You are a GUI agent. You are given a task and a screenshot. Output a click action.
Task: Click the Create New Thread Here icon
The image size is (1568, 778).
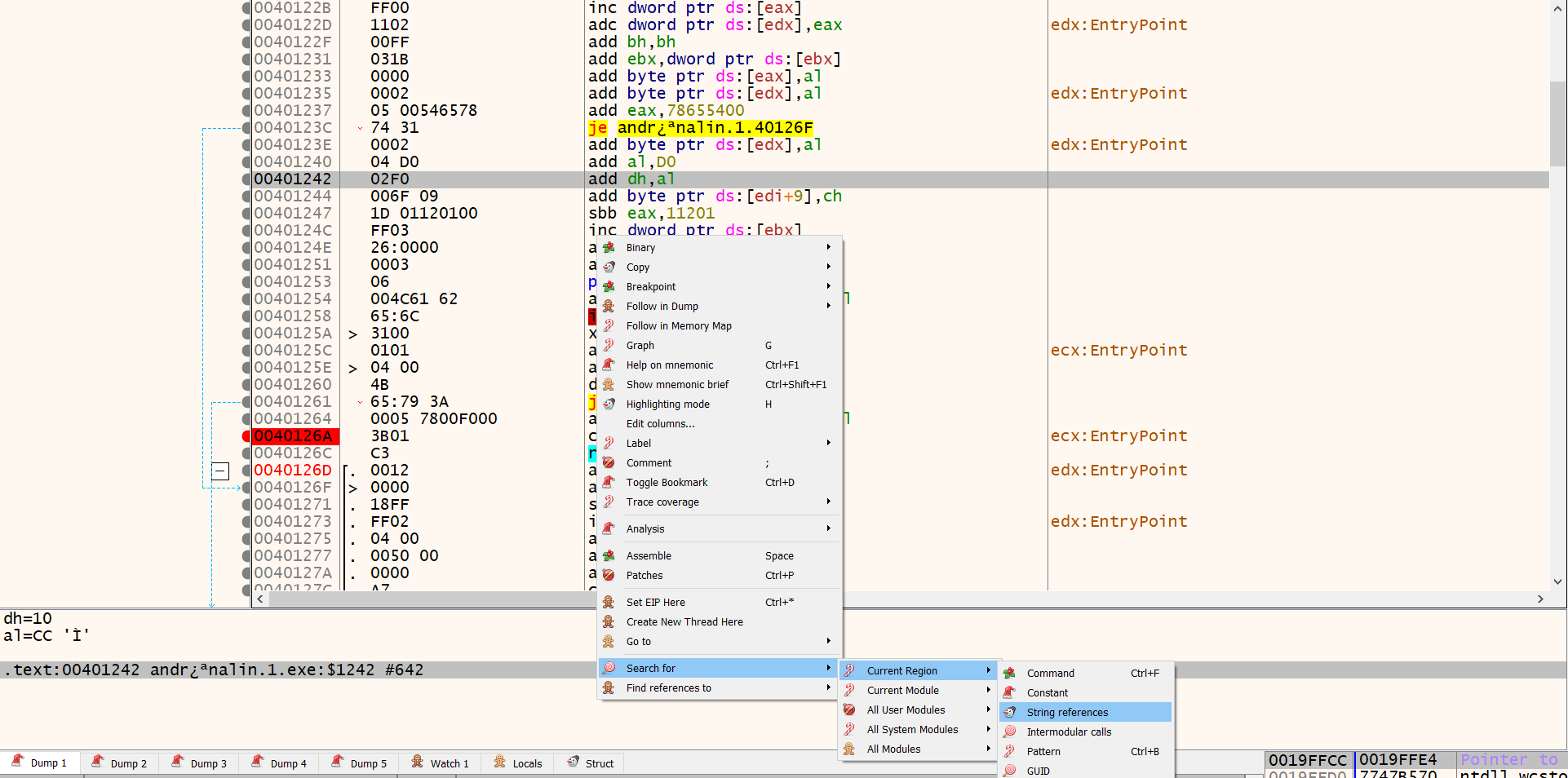coord(609,621)
